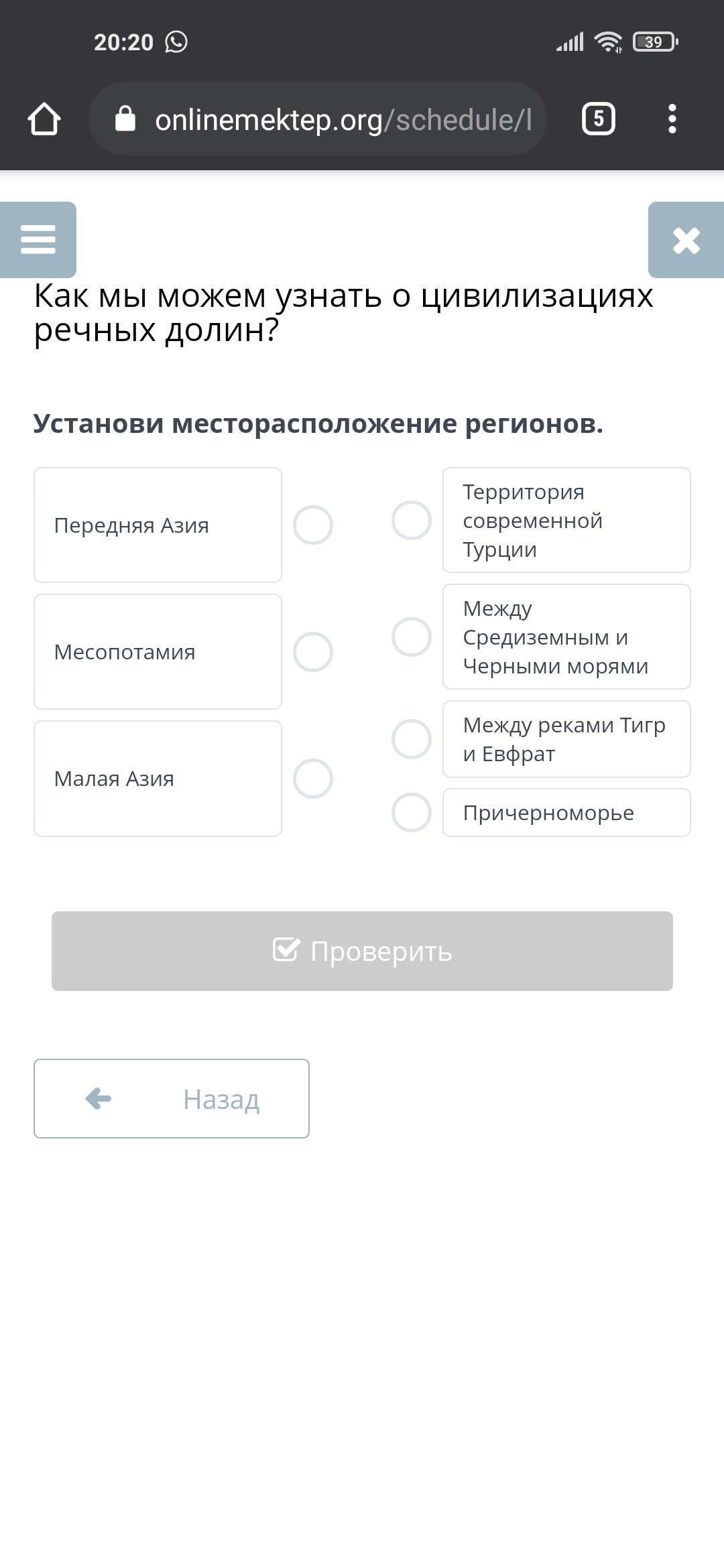Open the browser three-dot menu
Image resolution: width=724 pixels, height=1568 pixels.
click(672, 119)
